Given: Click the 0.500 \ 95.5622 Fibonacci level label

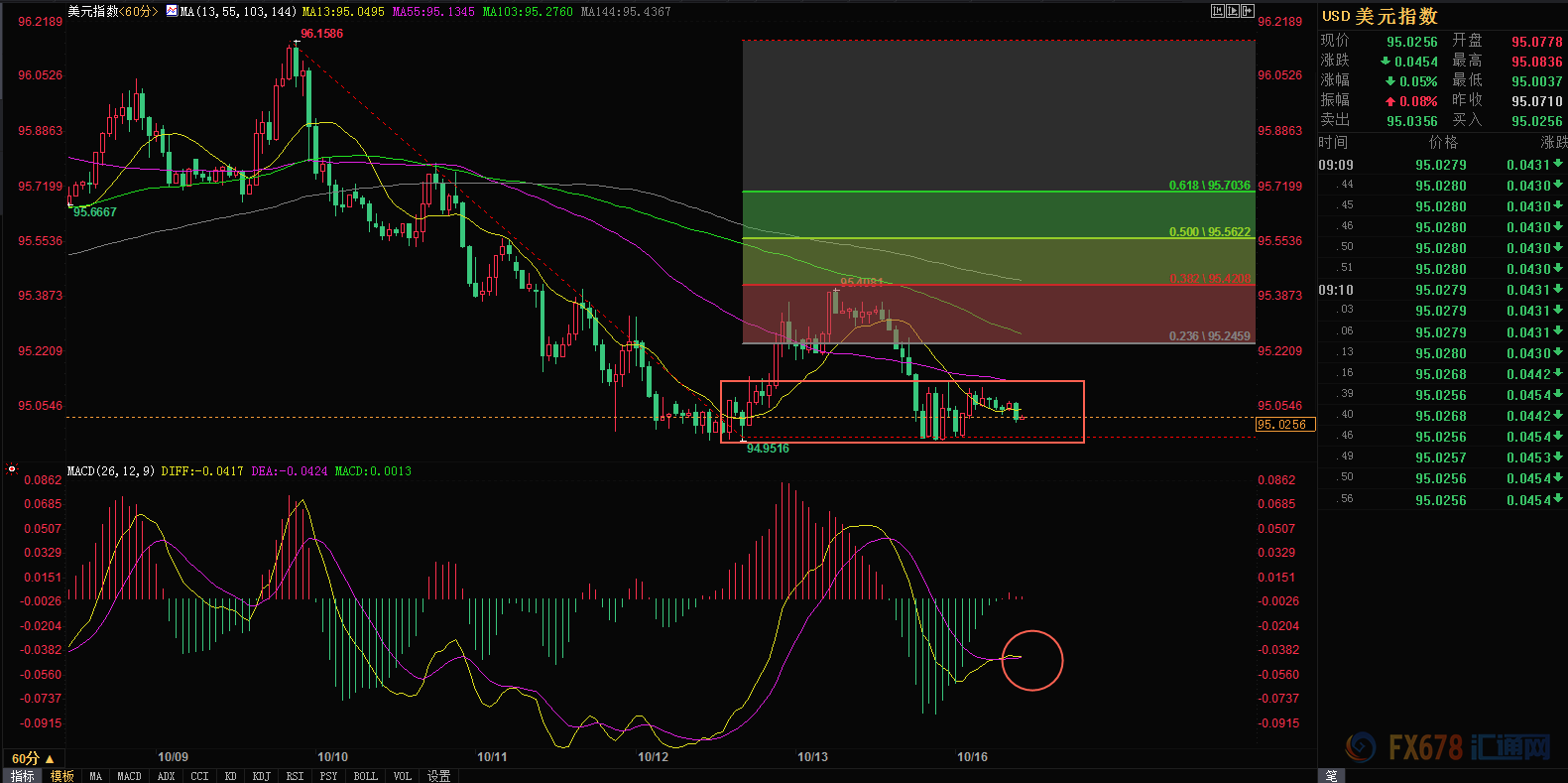Looking at the screenshot, I should click(1209, 232).
